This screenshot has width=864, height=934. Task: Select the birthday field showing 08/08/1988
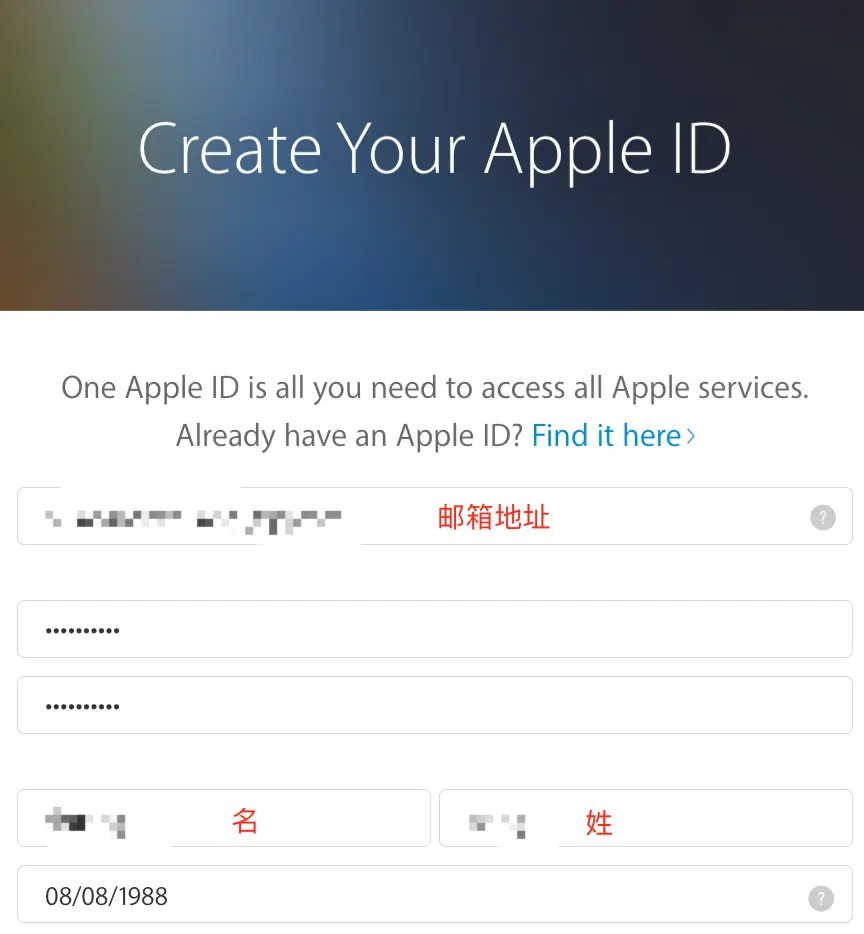tap(435, 894)
